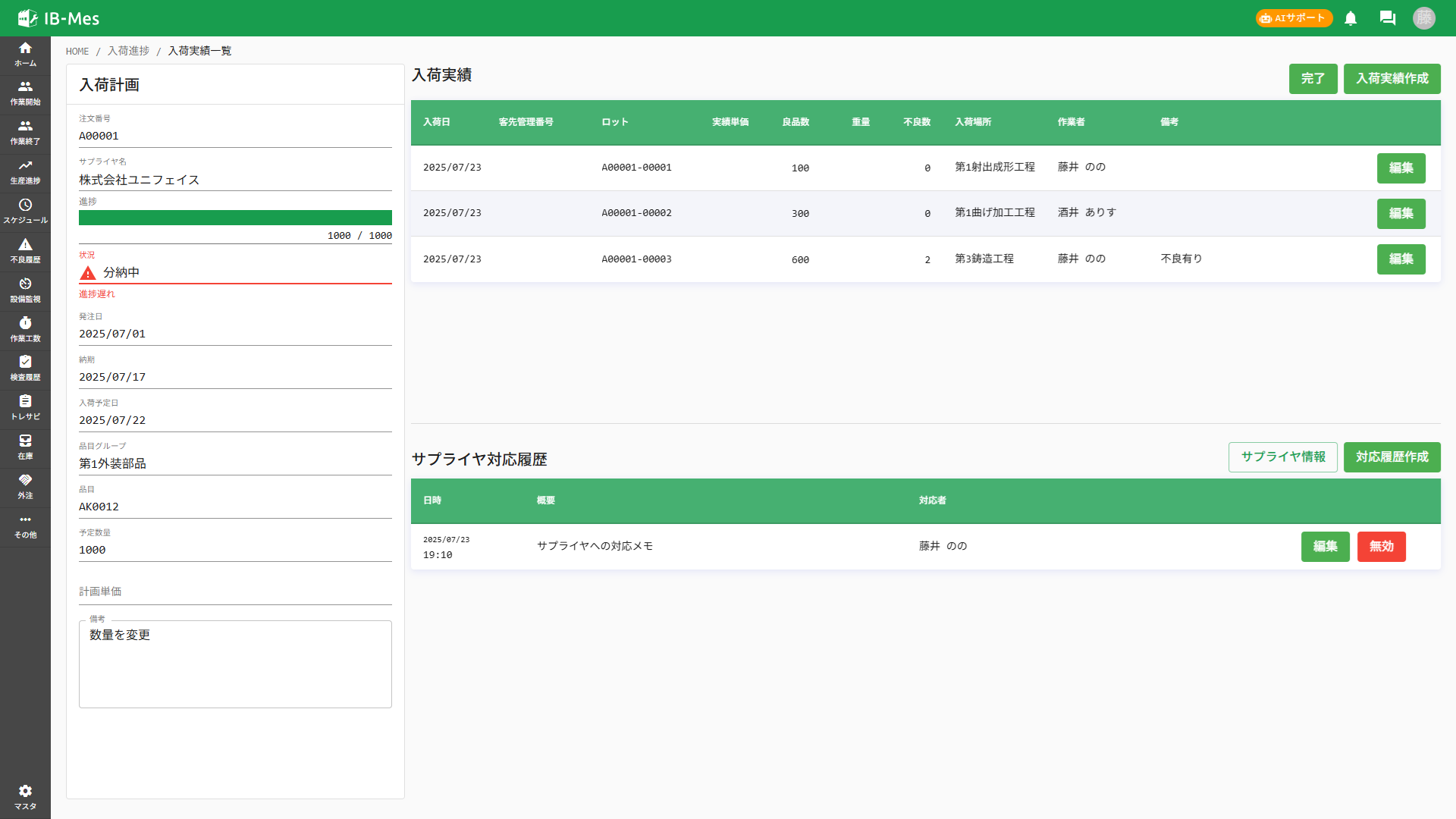Image resolution: width=1456 pixels, height=819 pixels.
Task: Navigate to 入荷進捗 in the breadcrumb
Action: (127, 51)
